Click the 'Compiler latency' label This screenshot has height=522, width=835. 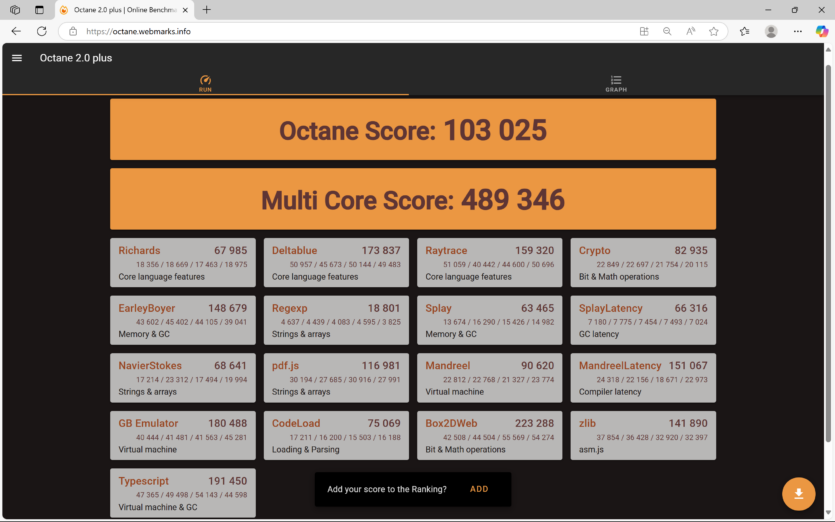point(610,392)
